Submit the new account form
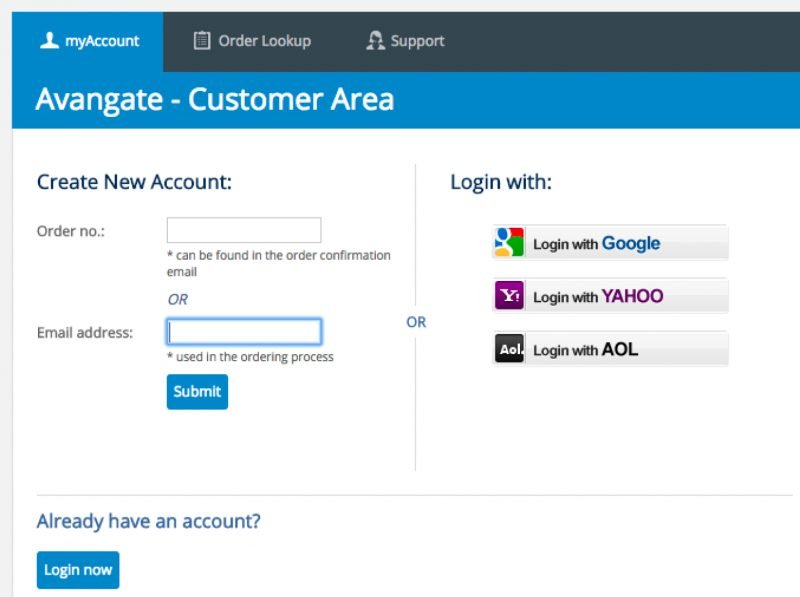Image resolution: width=800 pixels, height=597 pixels. (197, 392)
